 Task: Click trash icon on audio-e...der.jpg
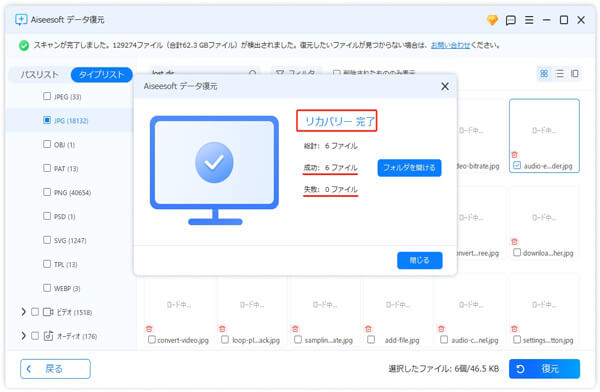point(515,155)
